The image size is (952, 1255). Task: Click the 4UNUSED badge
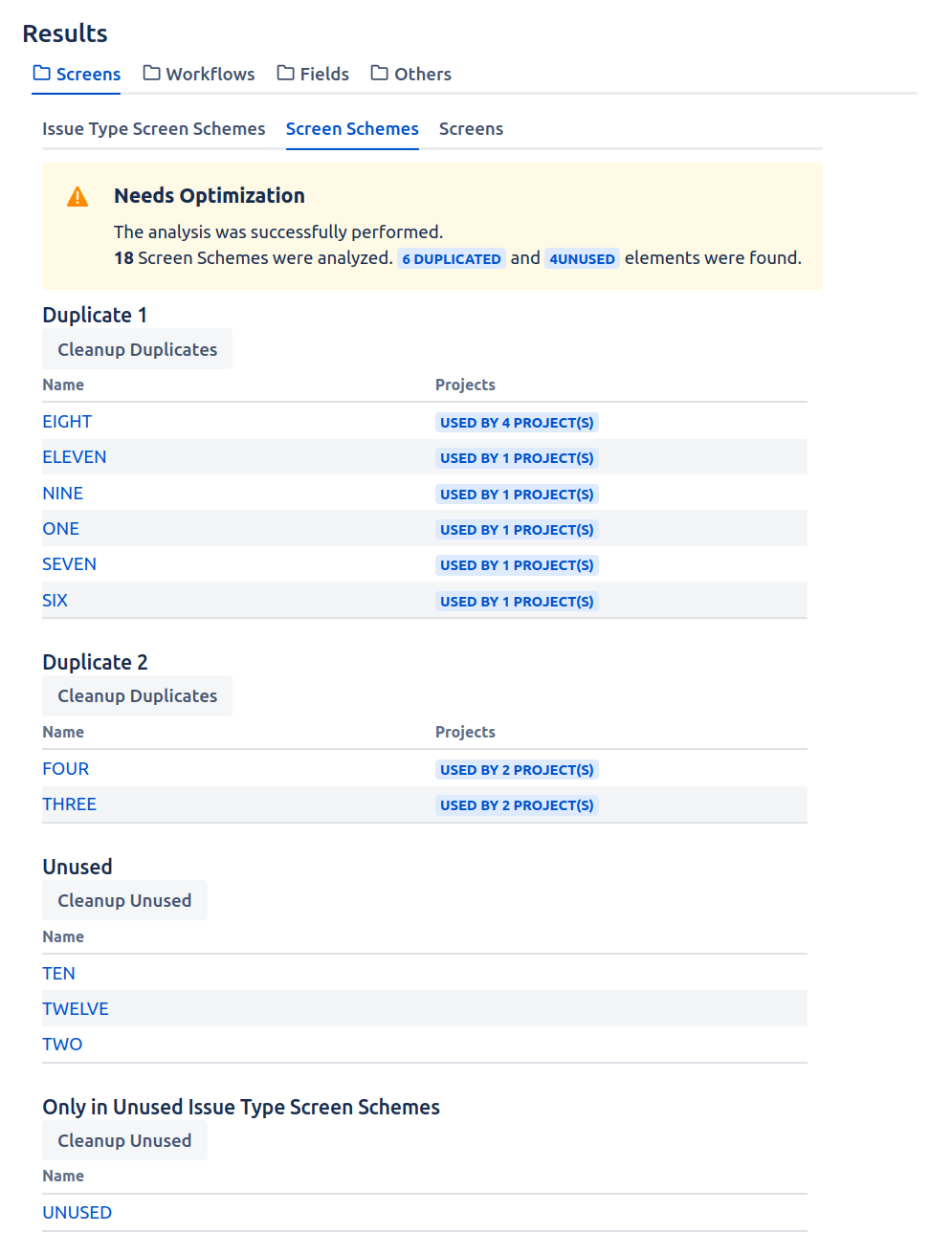[x=582, y=259]
